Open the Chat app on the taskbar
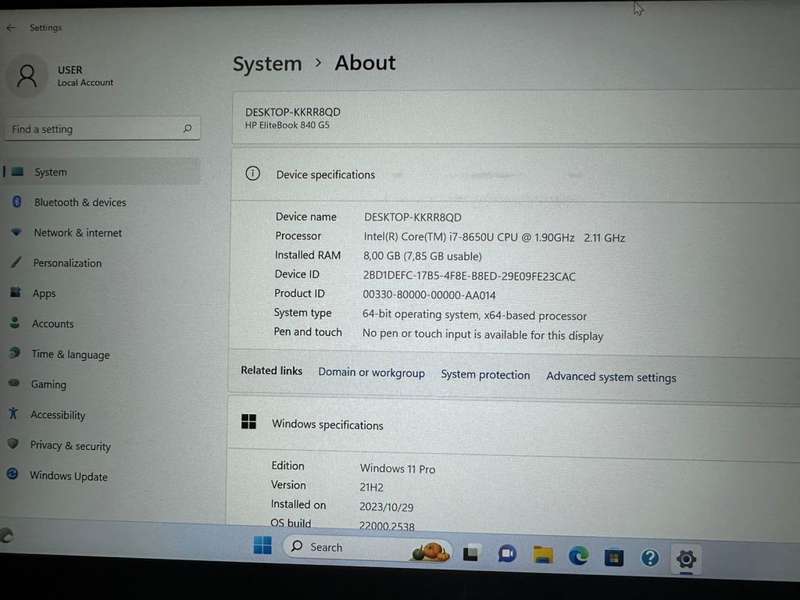 coord(507,554)
